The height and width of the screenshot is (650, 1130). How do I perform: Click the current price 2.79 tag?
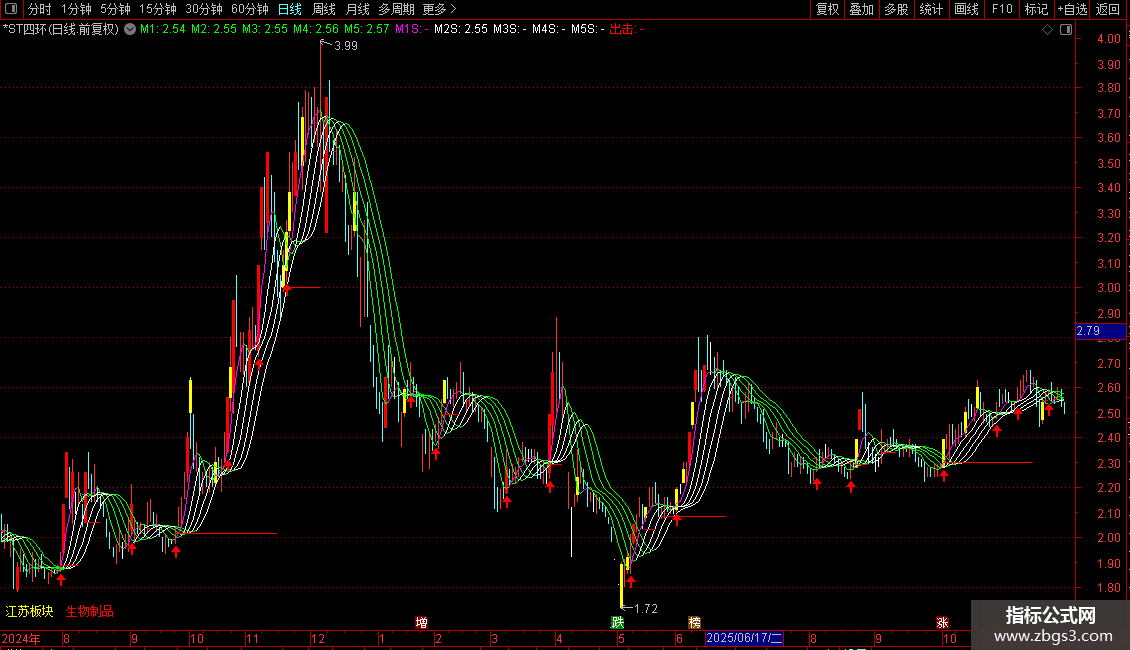(1100, 331)
